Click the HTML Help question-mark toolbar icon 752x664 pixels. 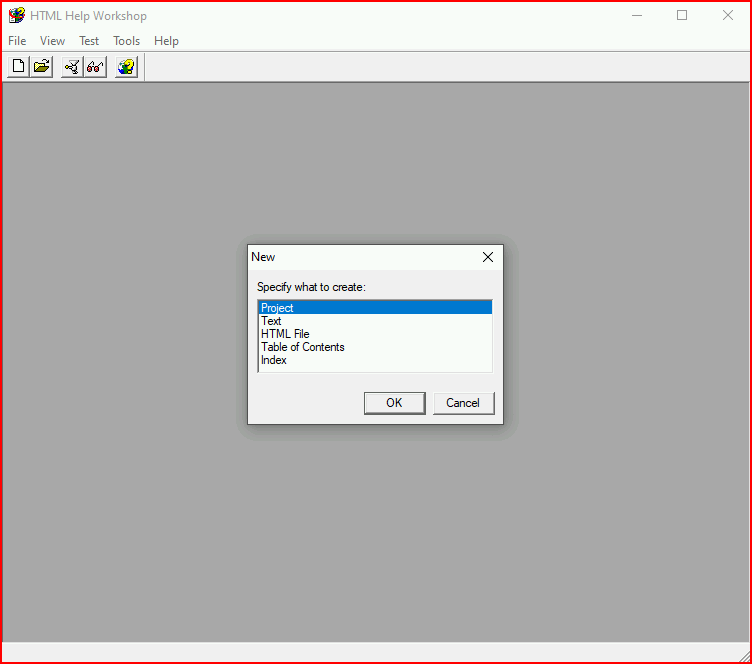click(x=127, y=67)
